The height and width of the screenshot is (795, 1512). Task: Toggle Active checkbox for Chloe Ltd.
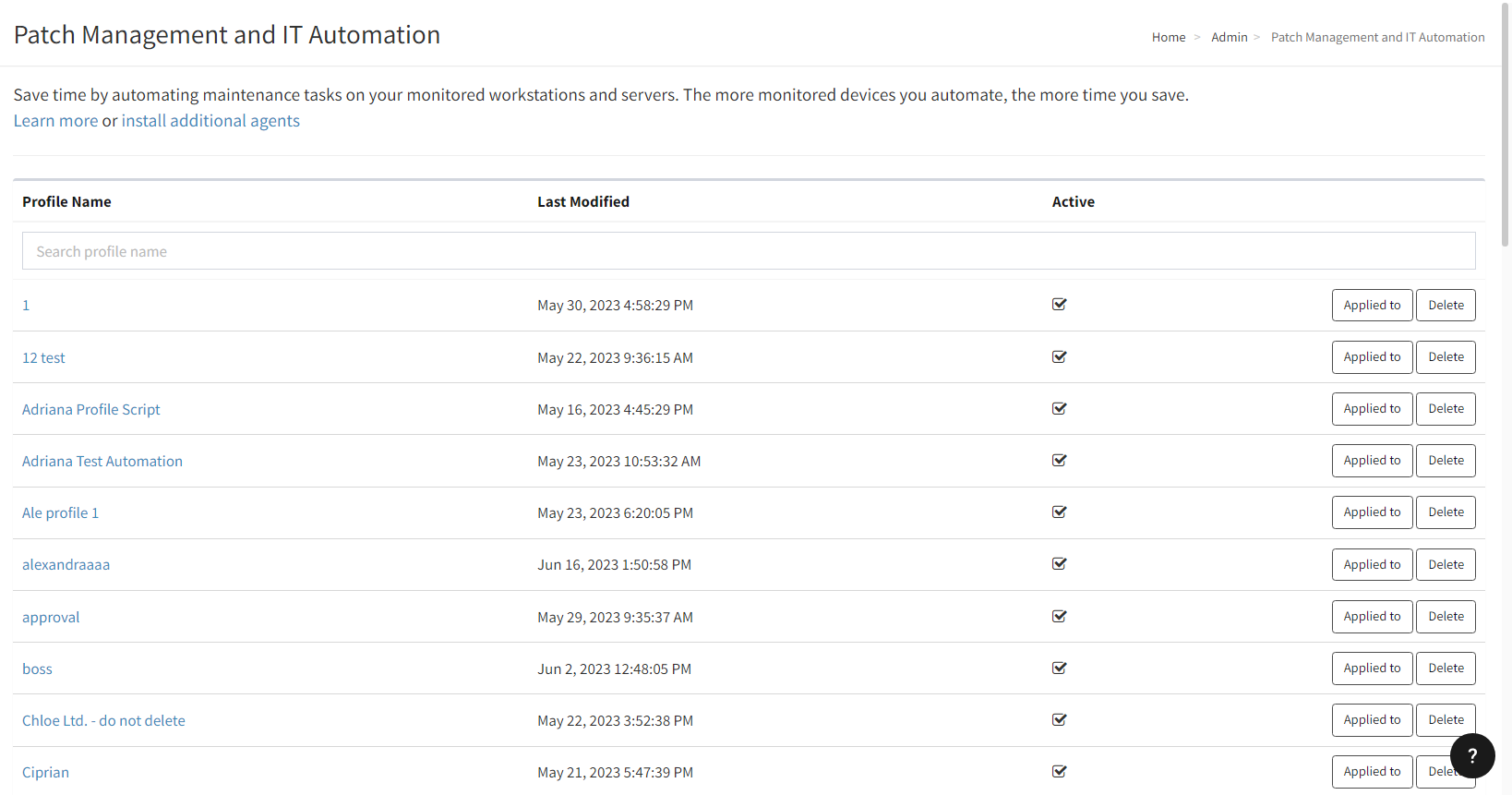tap(1060, 719)
